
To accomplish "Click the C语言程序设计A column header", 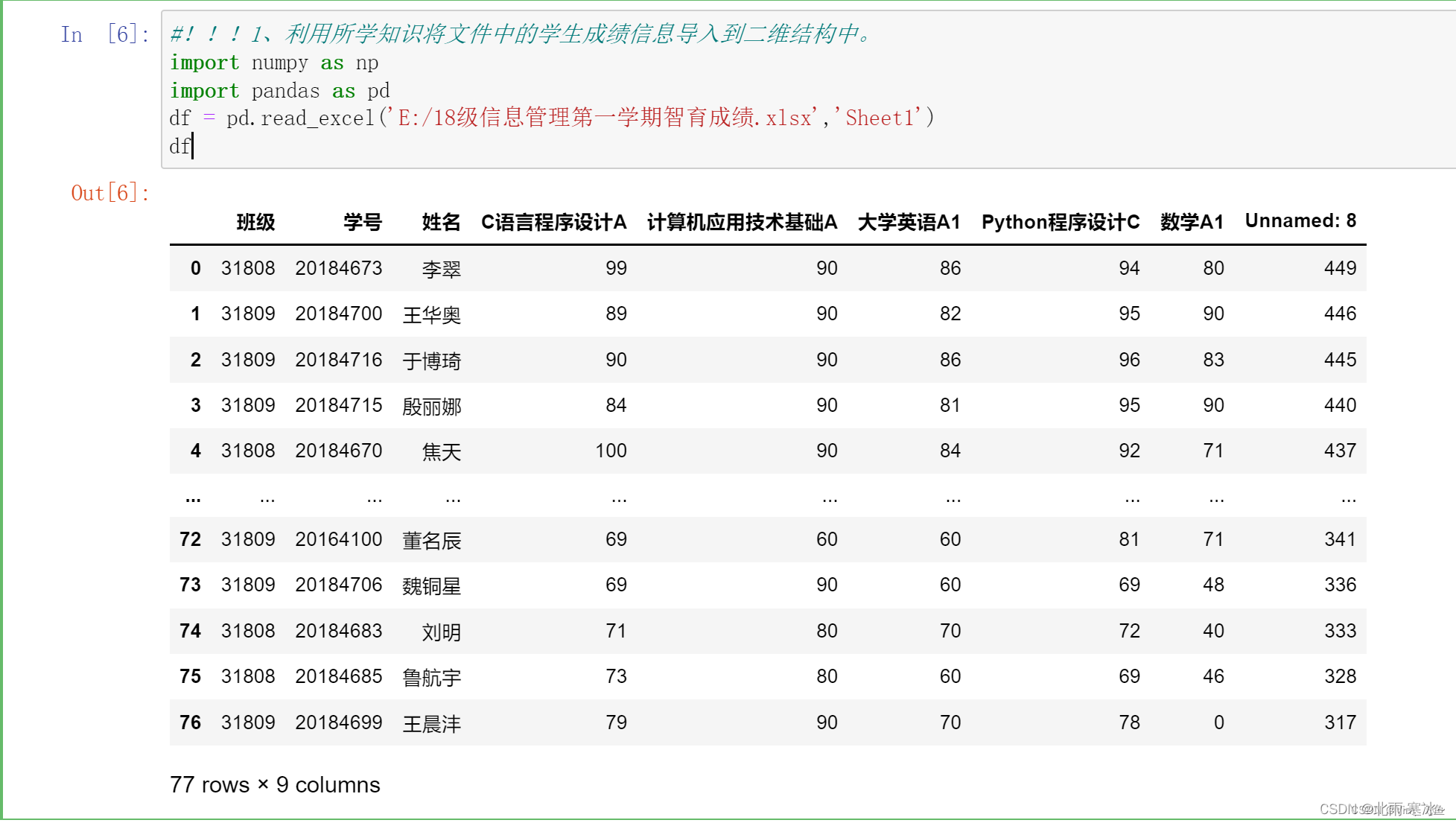I will [x=553, y=222].
